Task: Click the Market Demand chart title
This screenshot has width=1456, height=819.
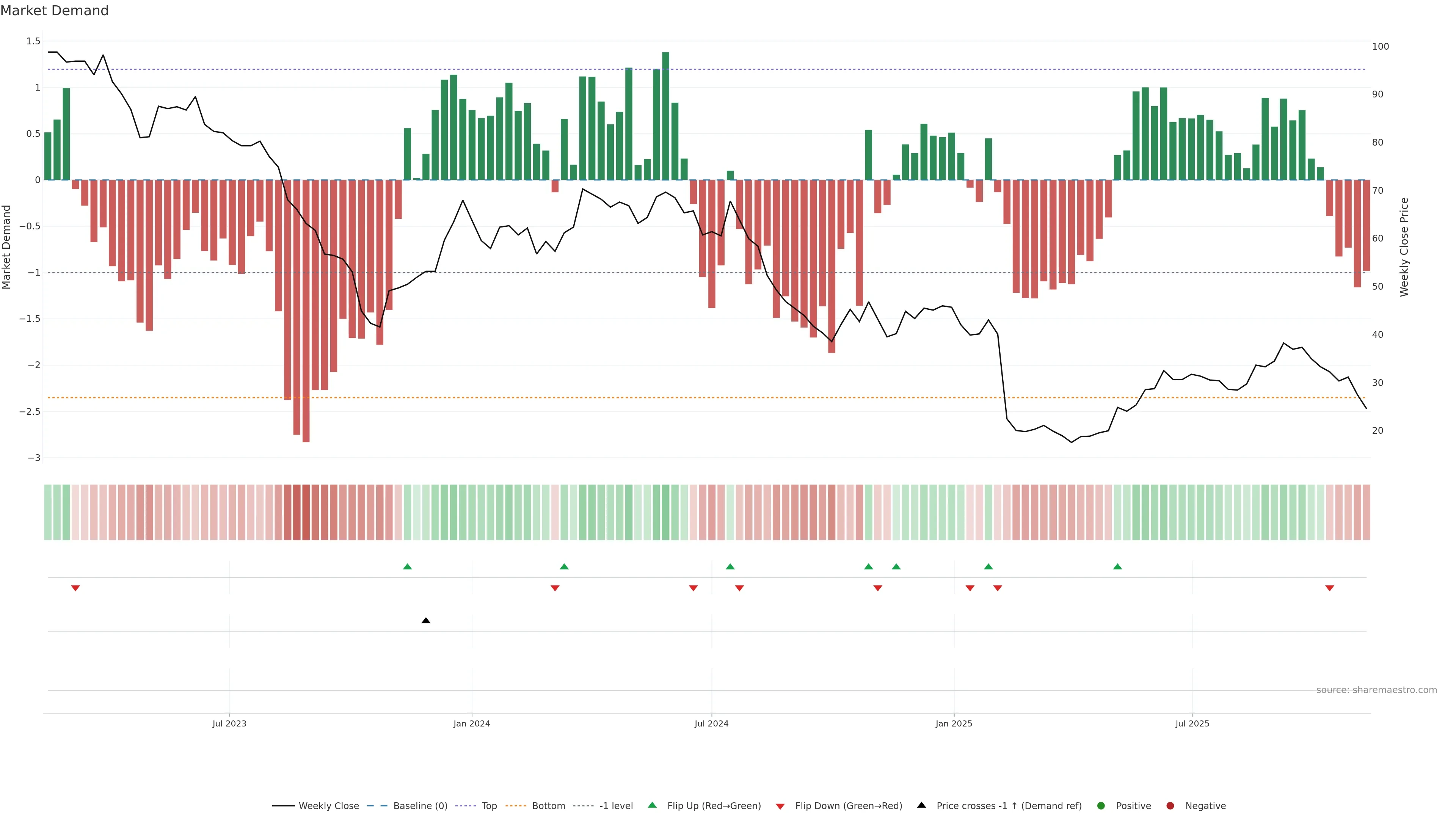Action: (x=54, y=11)
